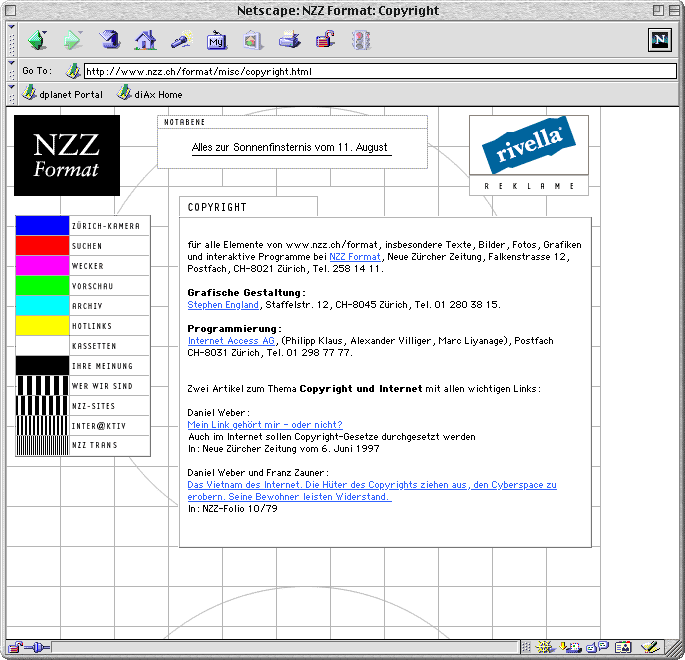Click the online/offline connection plug icon
Screen dimensions: 685x660
click(38, 647)
